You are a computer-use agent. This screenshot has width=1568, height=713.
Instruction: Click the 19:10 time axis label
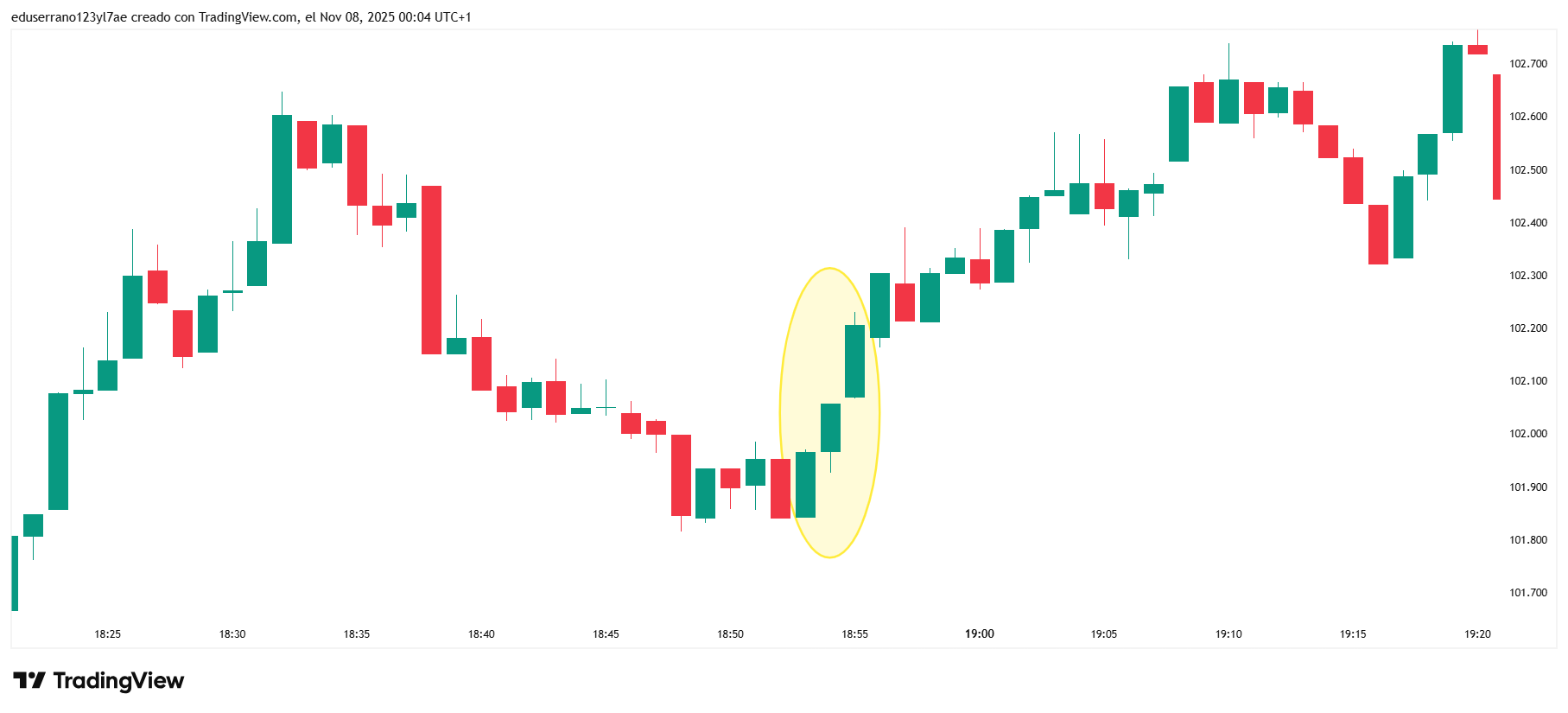pyautogui.click(x=1228, y=634)
